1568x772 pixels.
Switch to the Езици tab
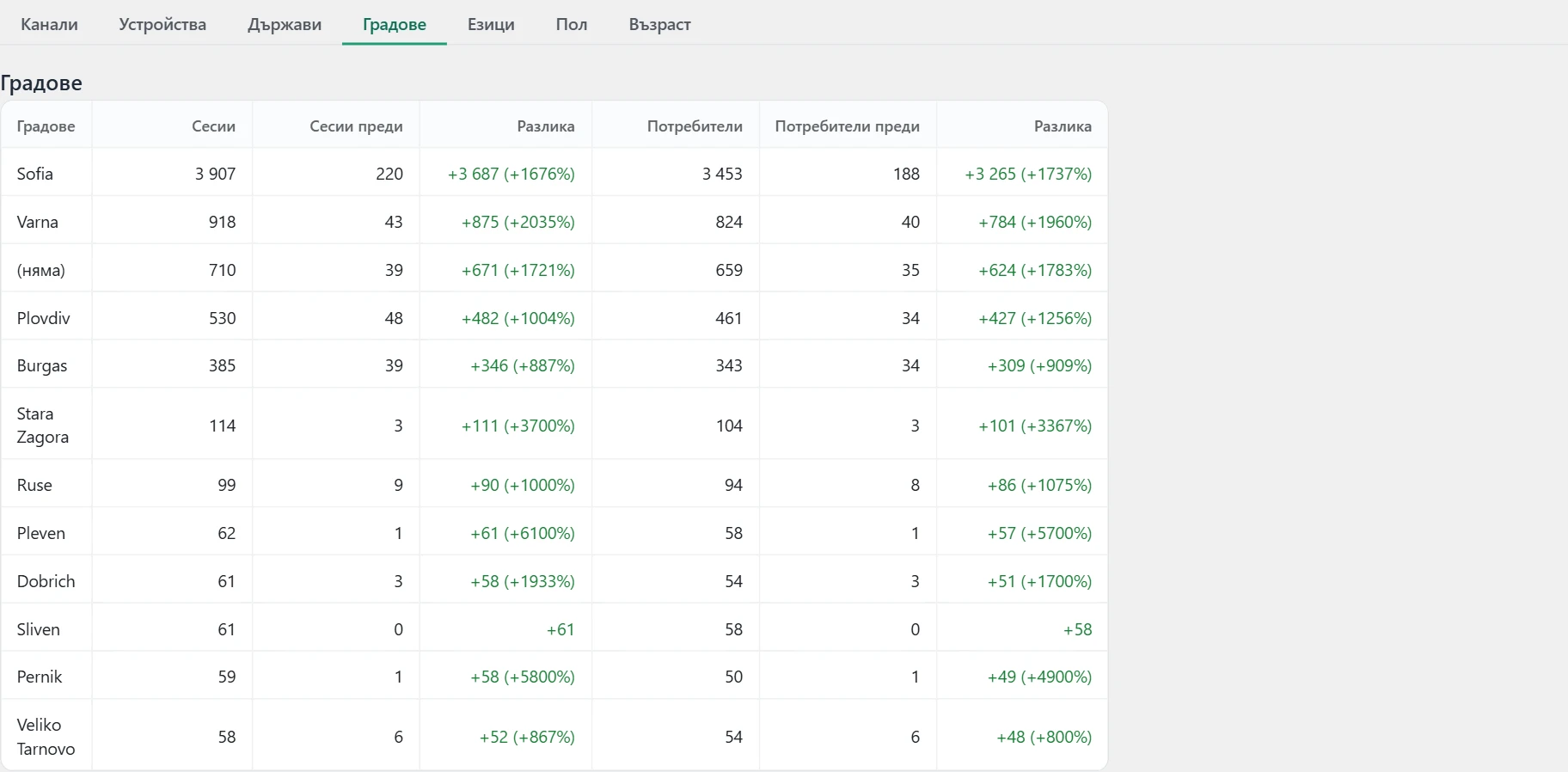[x=491, y=24]
